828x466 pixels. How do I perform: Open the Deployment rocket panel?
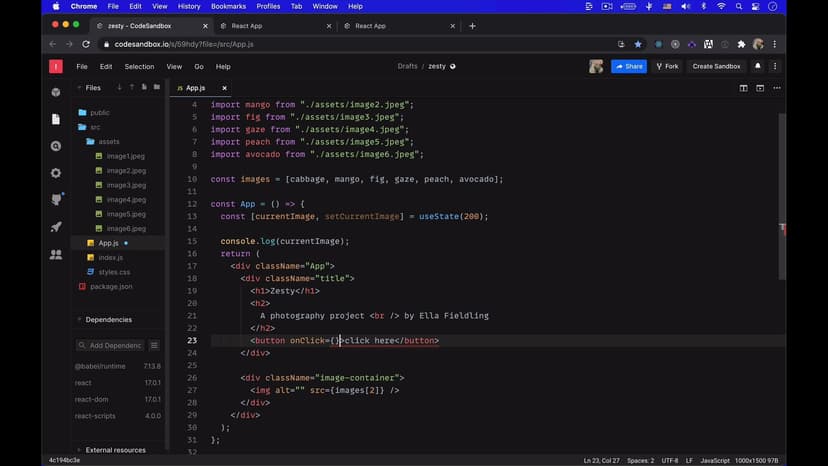[56, 227]
